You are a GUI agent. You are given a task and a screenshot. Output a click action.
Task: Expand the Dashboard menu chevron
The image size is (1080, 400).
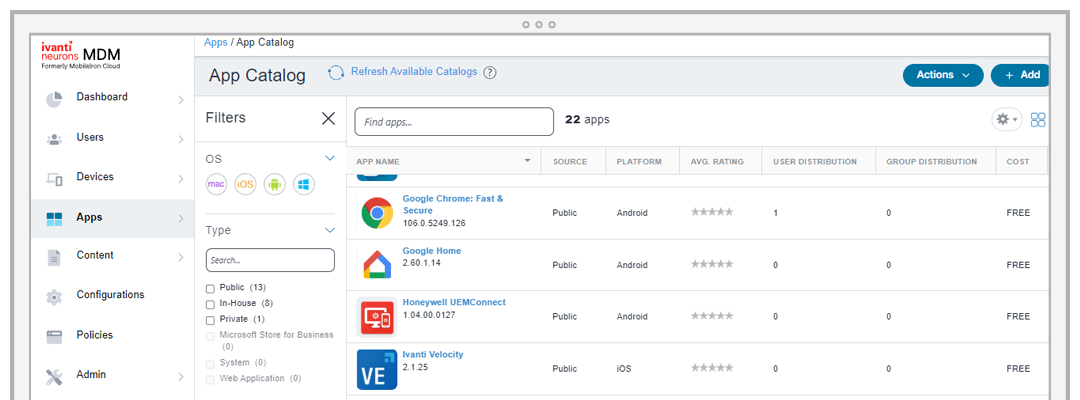click(x=180, y=100)
